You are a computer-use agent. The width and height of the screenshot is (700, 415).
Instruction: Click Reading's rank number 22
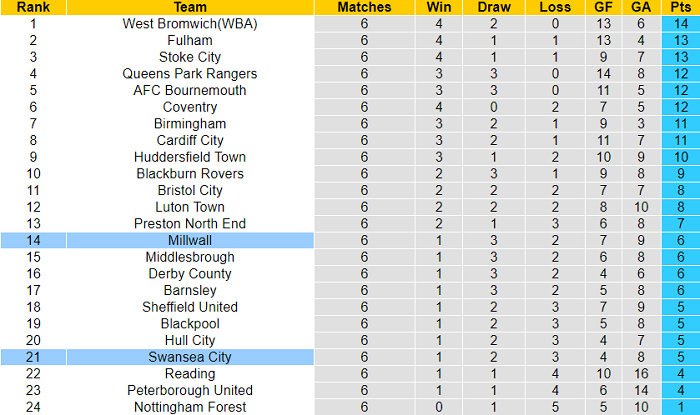pos(33,373)
